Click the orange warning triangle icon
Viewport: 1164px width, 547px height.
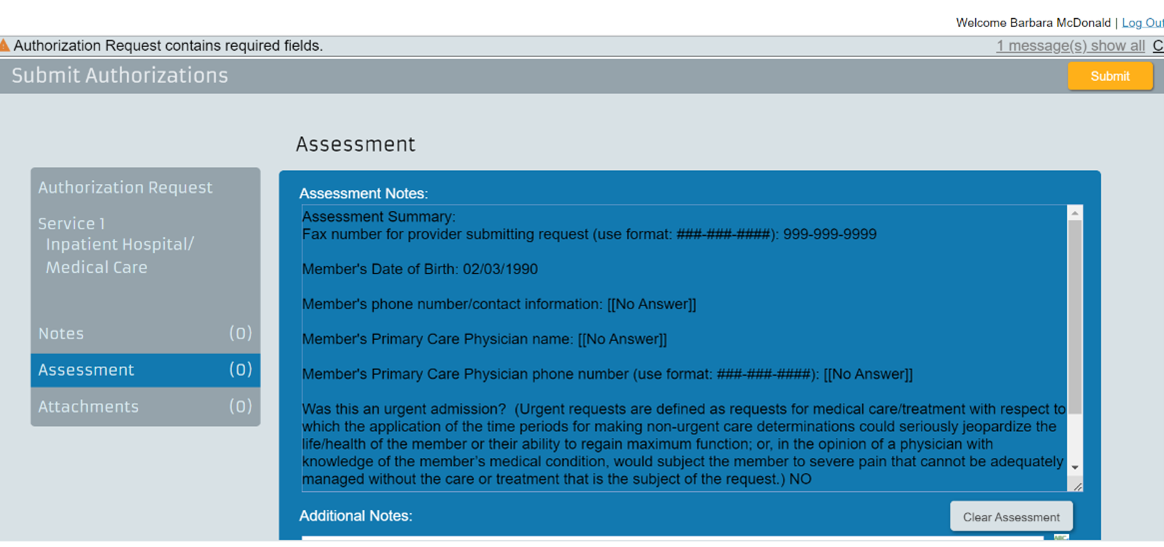coord(4,45)
